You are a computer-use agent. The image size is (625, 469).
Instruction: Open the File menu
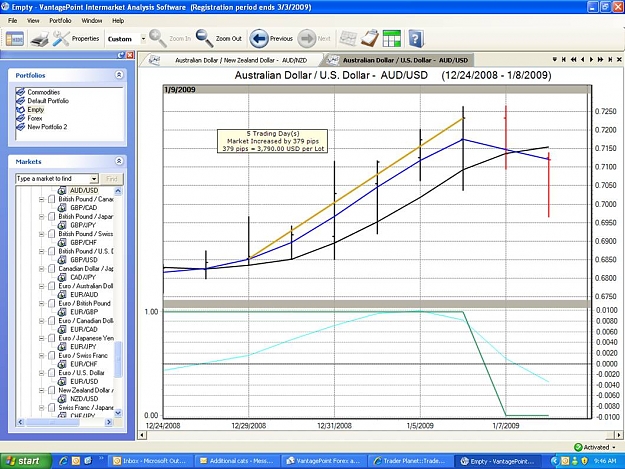tap(13, 21)
